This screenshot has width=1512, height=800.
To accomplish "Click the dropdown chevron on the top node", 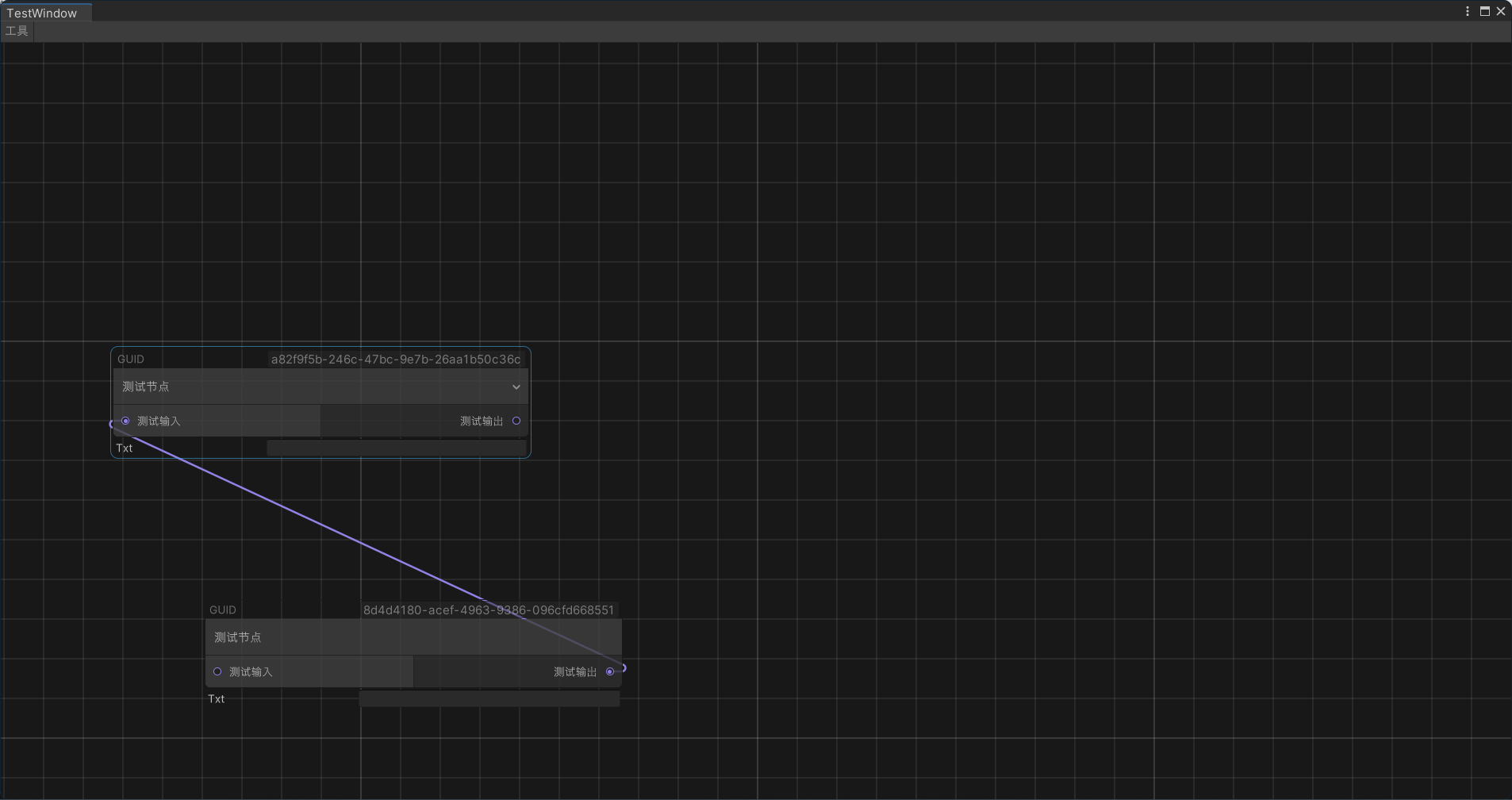I will (516, 387).
